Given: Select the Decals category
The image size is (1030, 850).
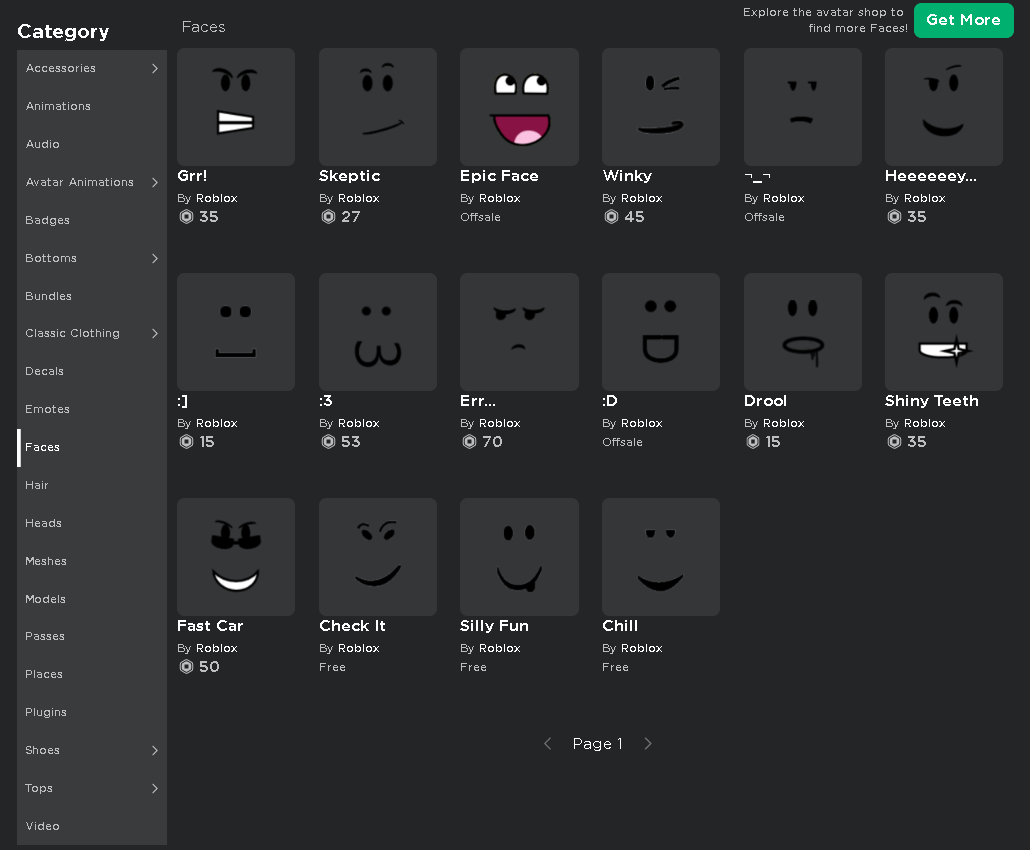Looking at the screenshot, I should [92, 371].
